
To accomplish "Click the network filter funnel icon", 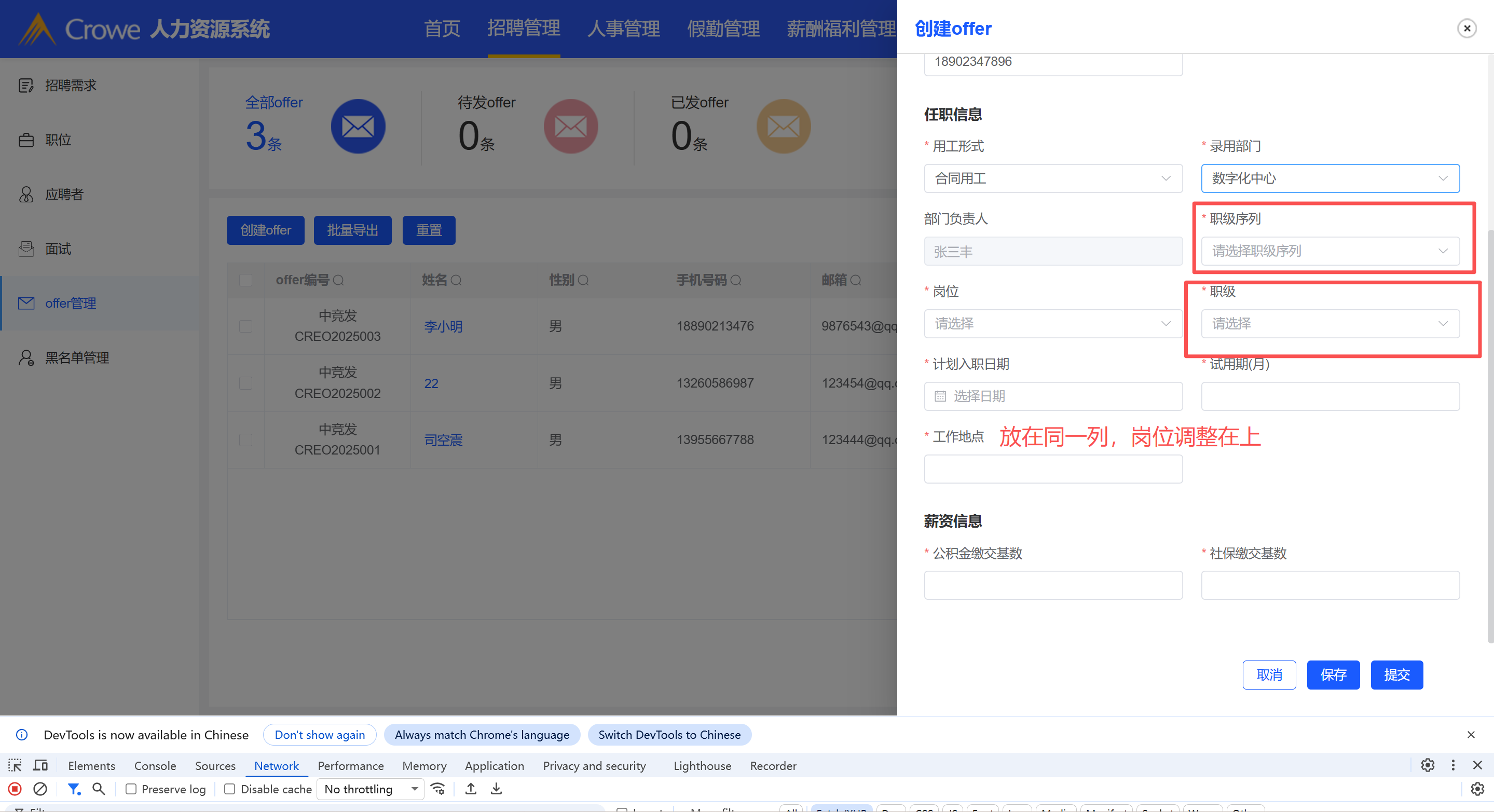I will tap(73, 789).
